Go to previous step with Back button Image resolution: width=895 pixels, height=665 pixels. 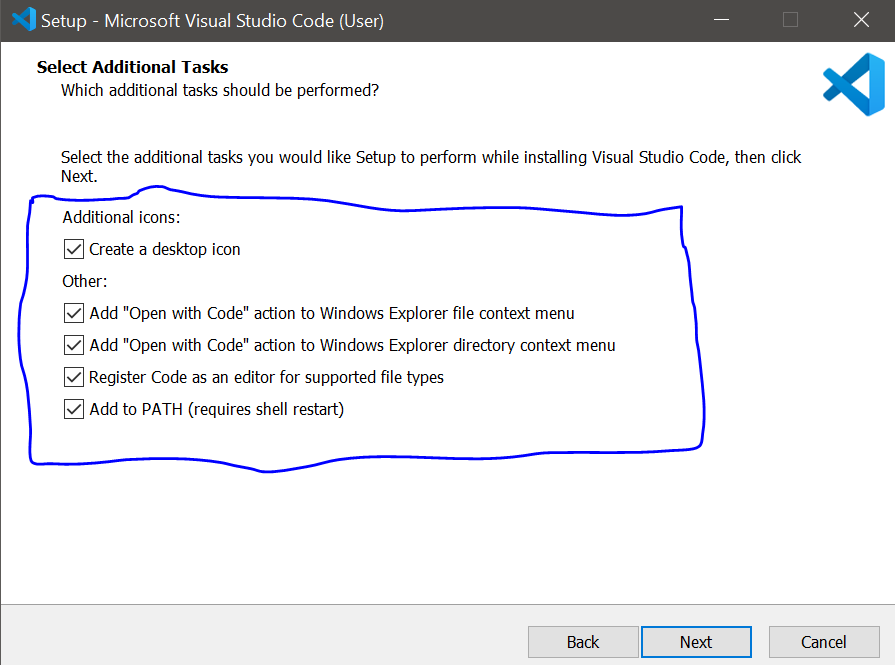coord(583,642)
